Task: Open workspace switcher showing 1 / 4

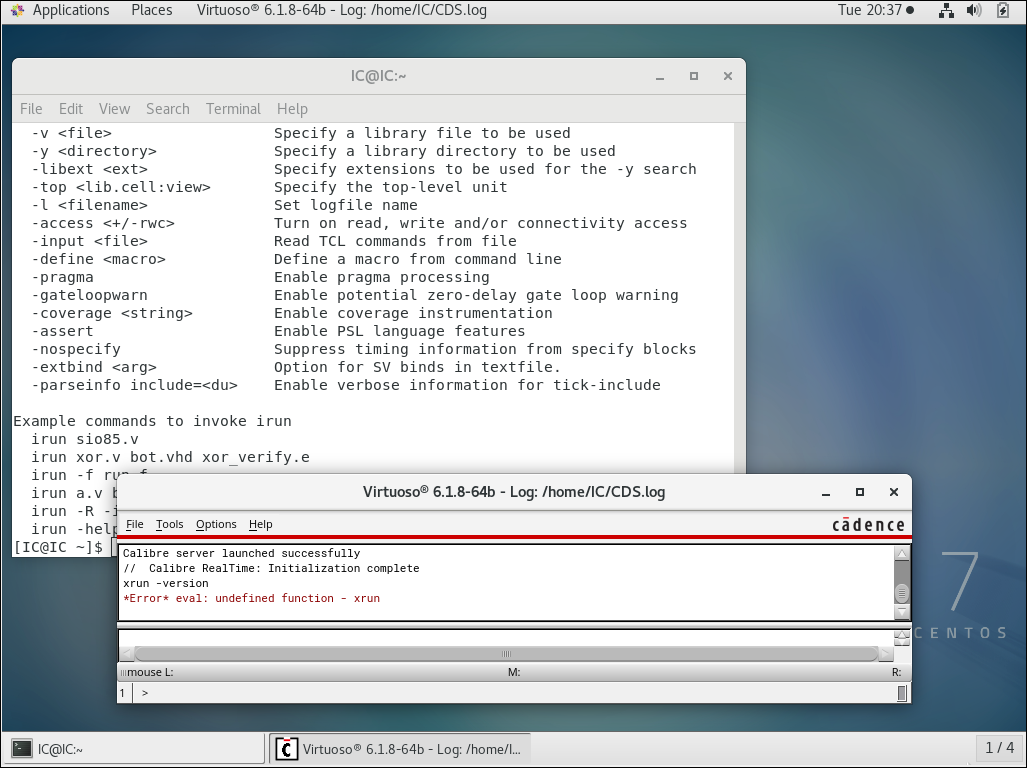Action: [x=999, y=748]
